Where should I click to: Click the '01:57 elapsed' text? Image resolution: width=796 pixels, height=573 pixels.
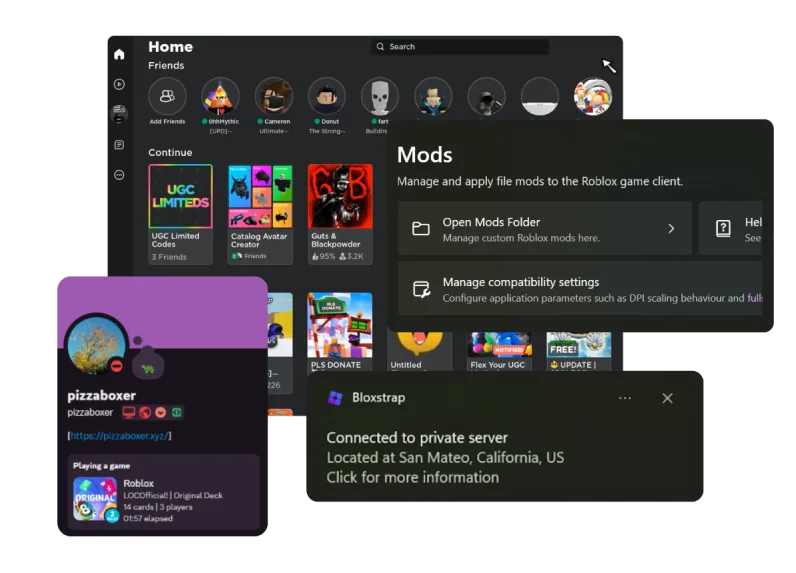(148, 518)
